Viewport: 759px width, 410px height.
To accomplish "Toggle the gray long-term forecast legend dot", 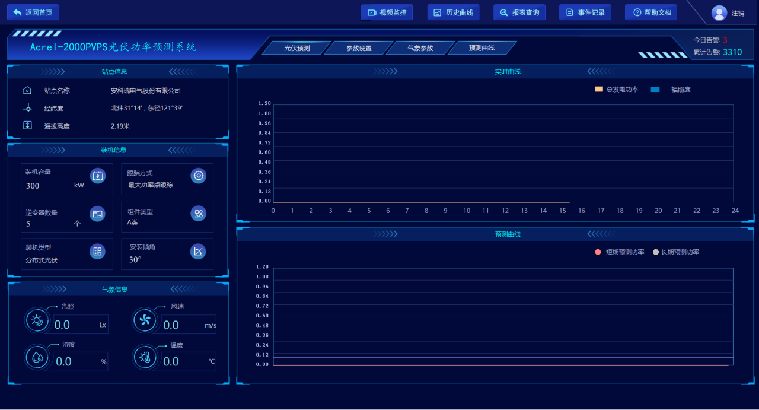I will pyautogui.click(x=656, y=252).
